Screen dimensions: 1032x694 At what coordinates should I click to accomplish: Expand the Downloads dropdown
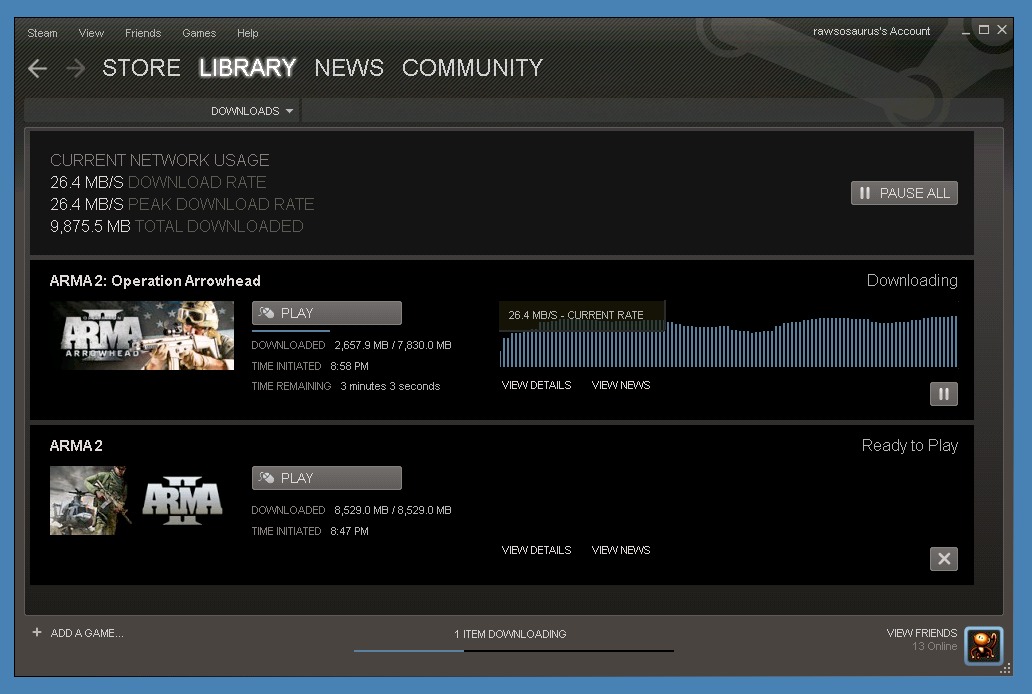click(251, 111)
